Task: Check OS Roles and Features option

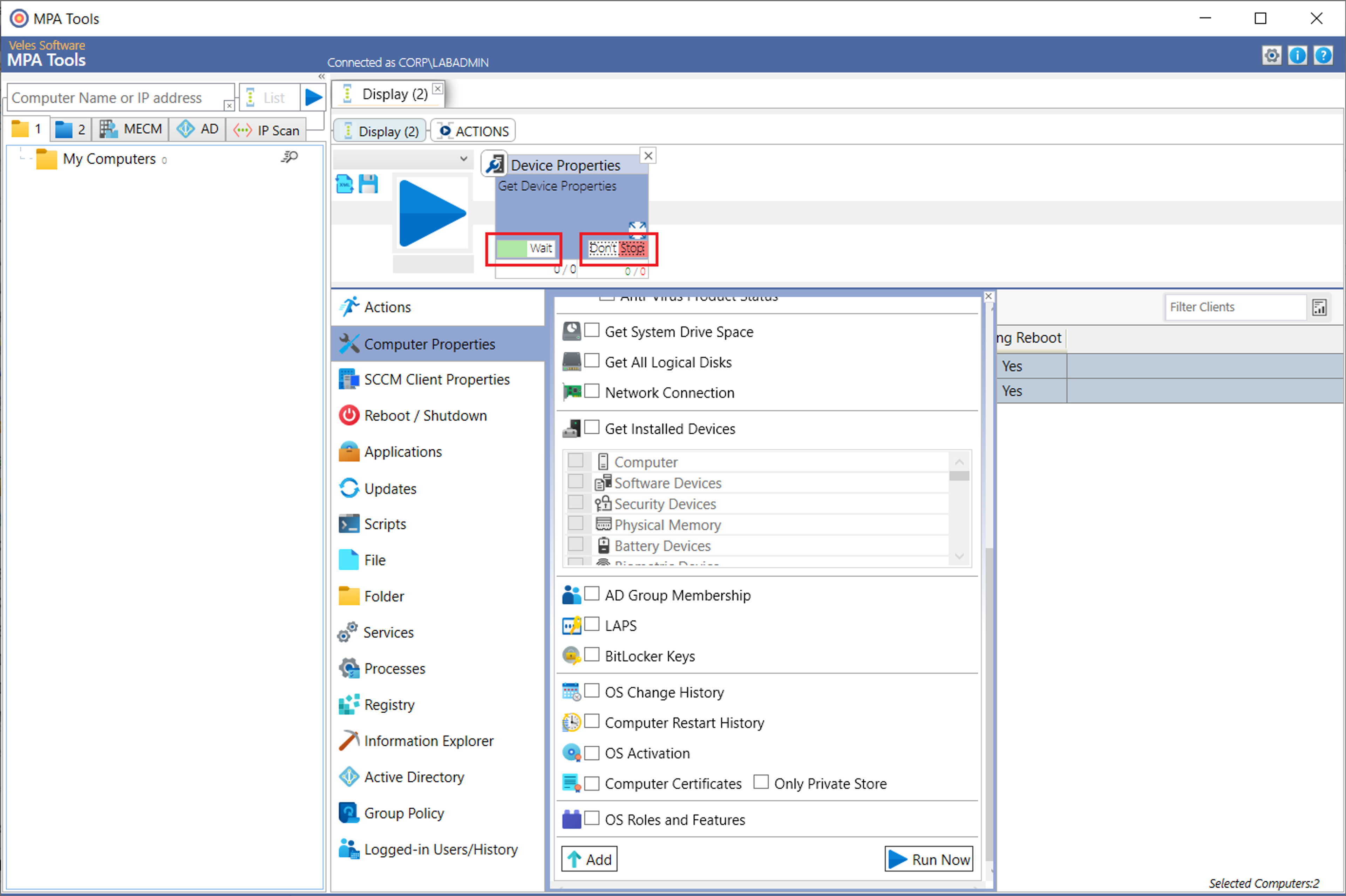Action: pos(592,818)
